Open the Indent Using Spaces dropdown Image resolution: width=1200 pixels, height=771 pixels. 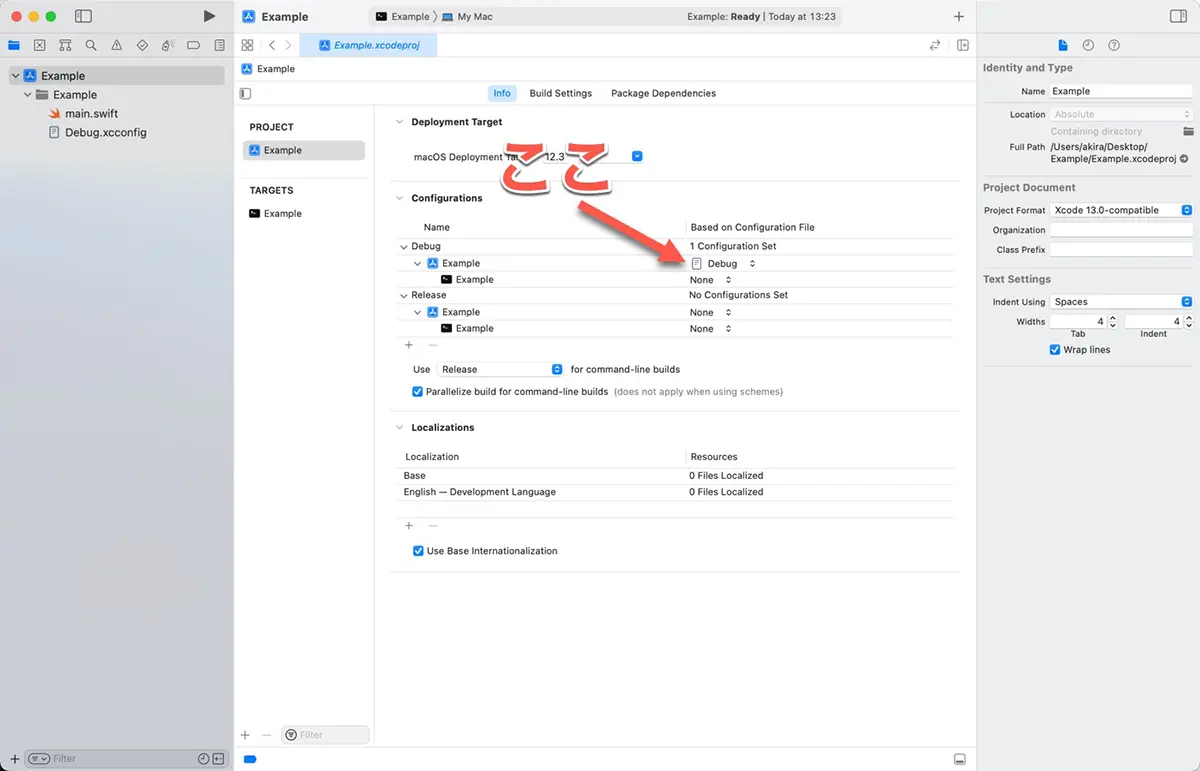coord(1120,302)
